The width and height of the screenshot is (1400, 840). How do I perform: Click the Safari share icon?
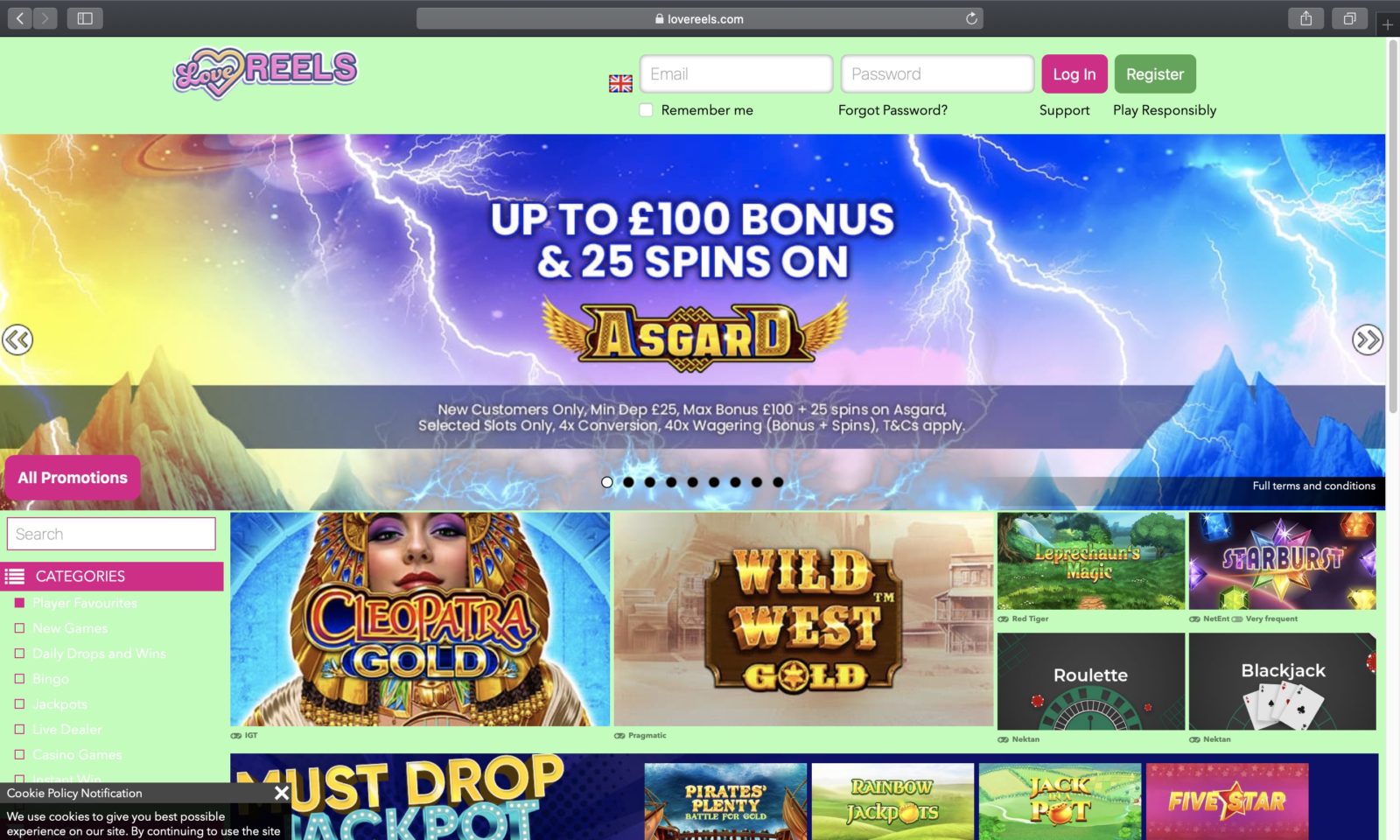click(x=1306, y=18)
